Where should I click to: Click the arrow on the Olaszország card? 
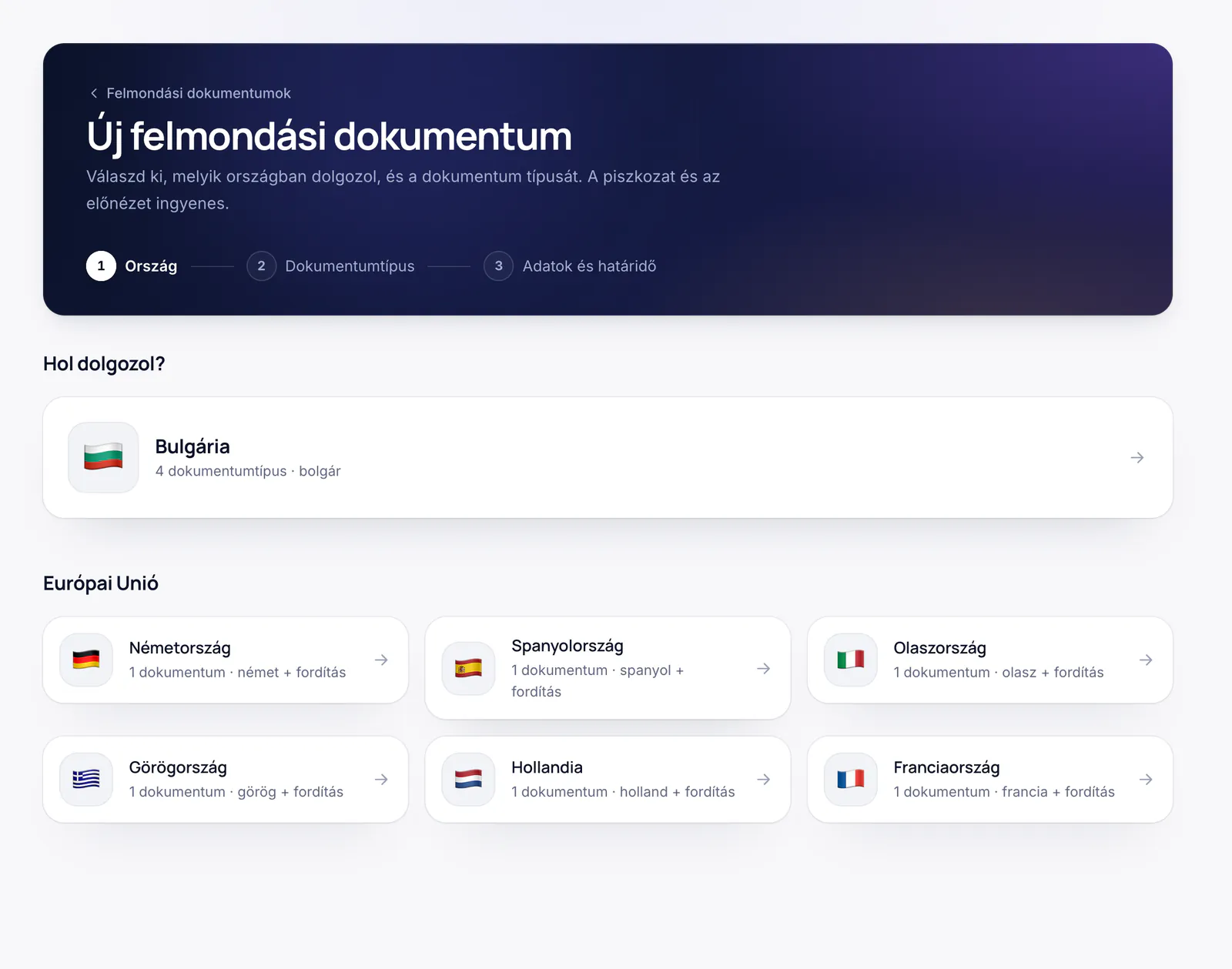[1146, 660]
